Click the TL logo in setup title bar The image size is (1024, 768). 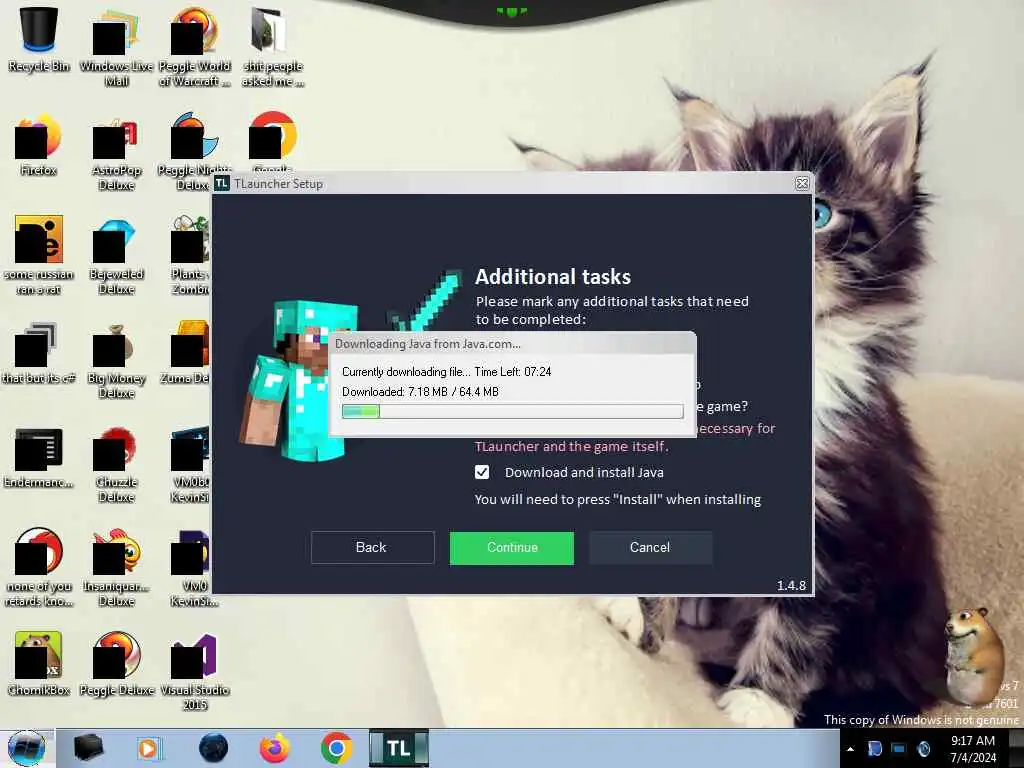pyautogui.click(x=222, y=184)
